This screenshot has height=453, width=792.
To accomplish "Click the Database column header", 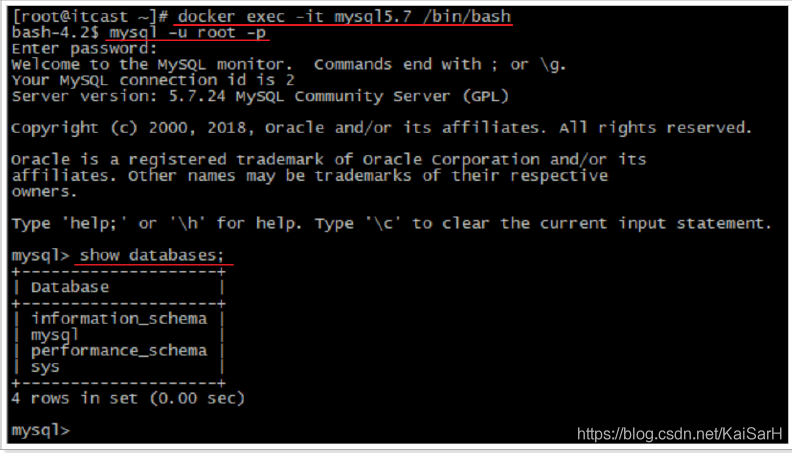I will [x=70, y=287].
